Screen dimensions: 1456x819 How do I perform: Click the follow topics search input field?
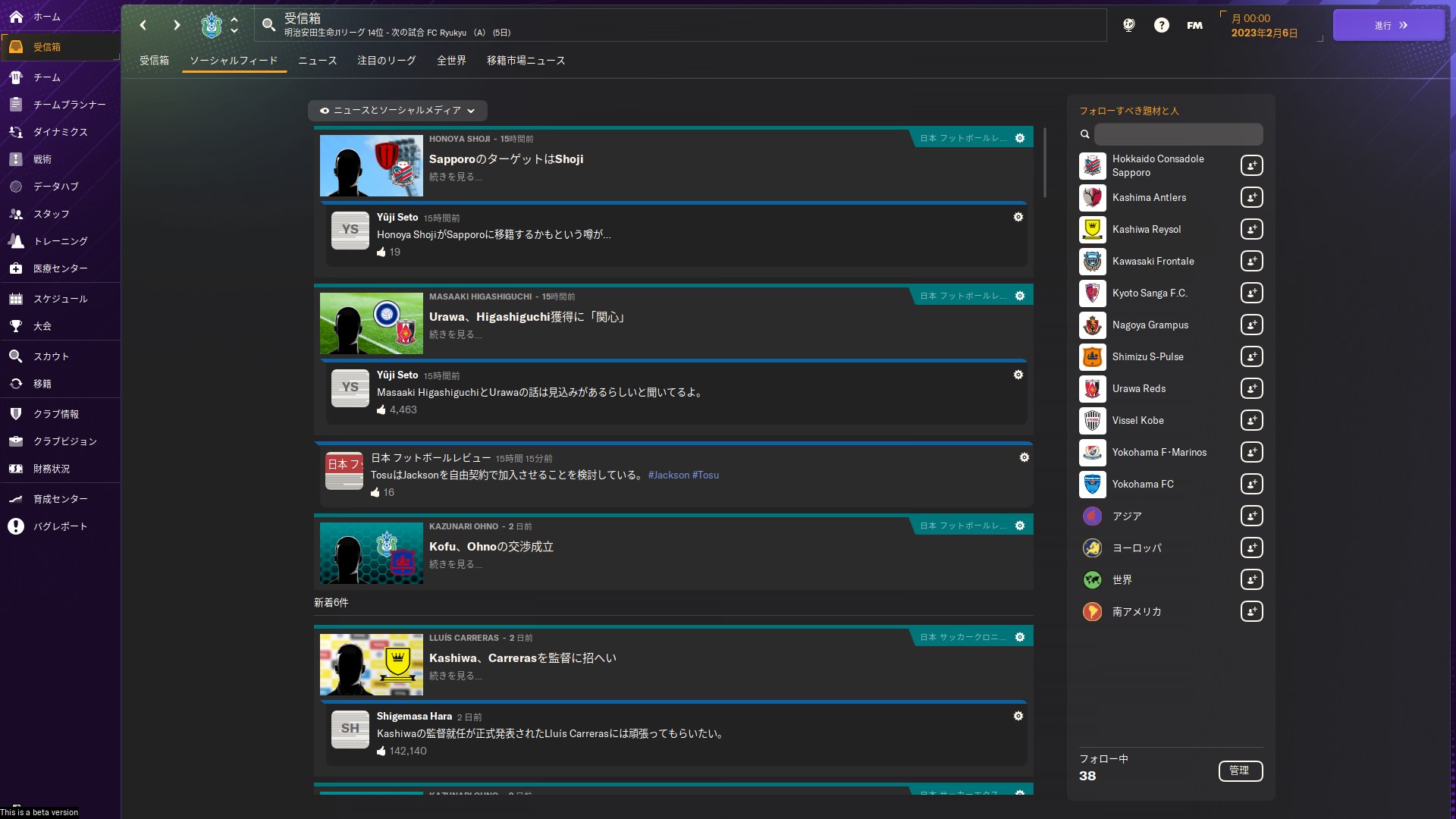click(1178, 133)
